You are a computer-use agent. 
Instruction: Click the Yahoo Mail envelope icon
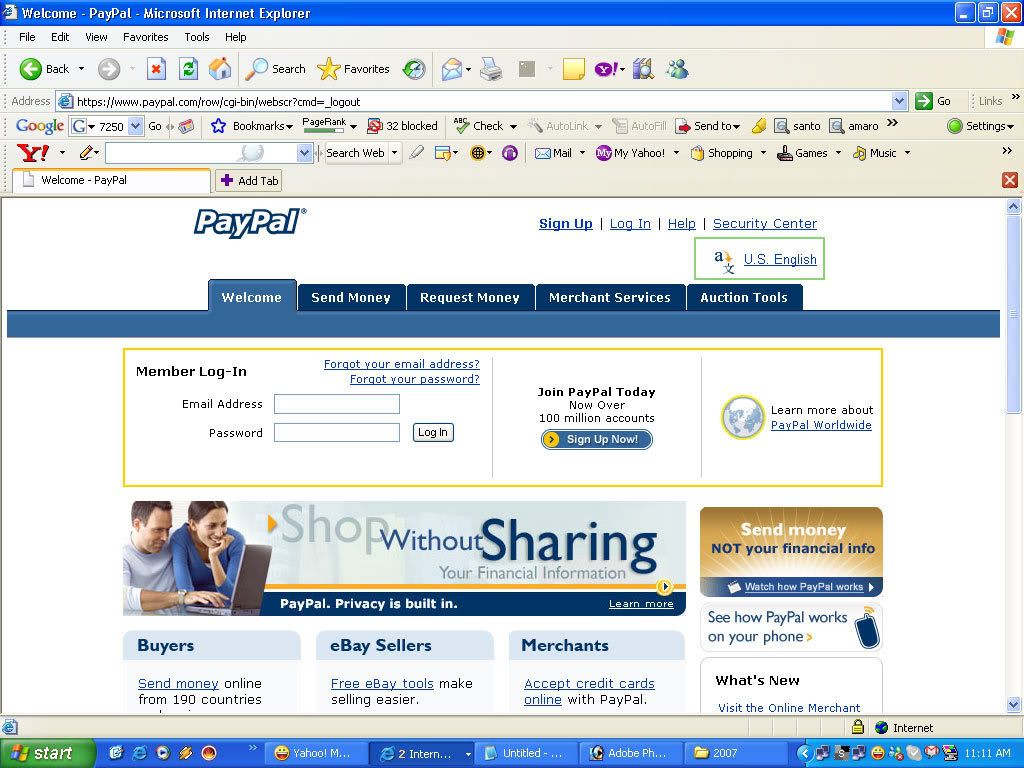543,153
